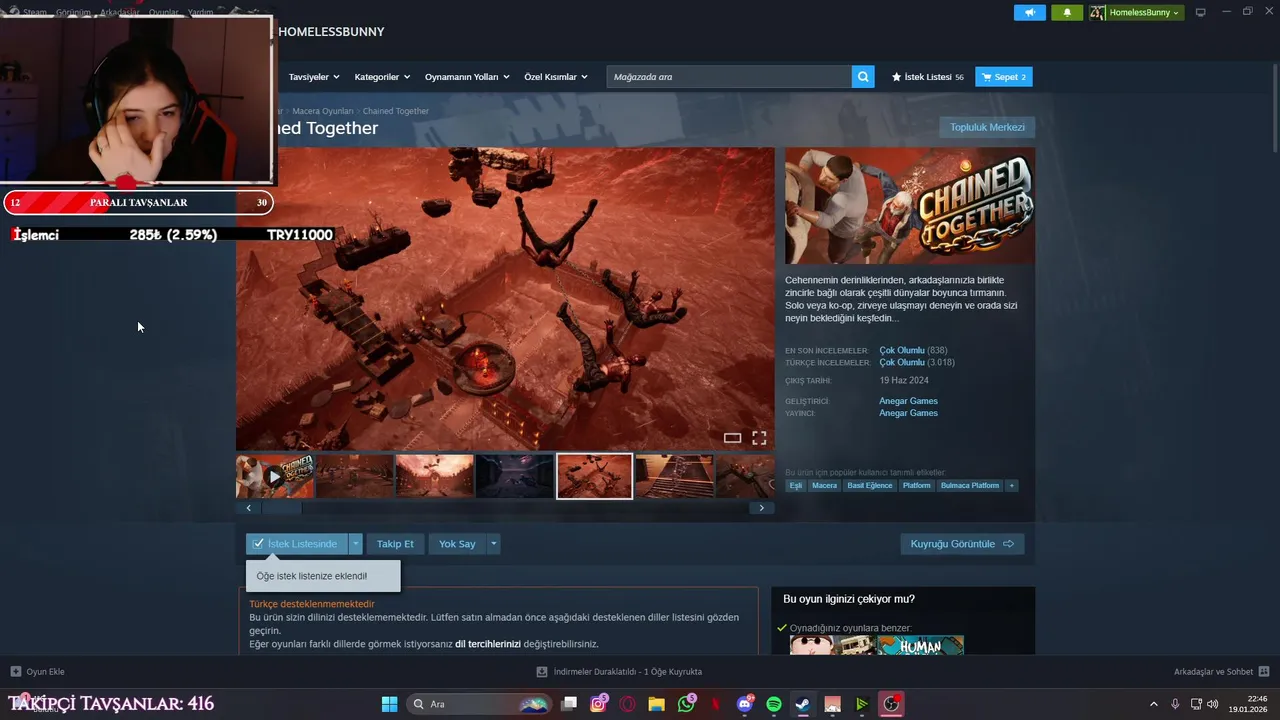Select the Eşli tag
The height and width of the screenshot is (720, 1280).
click(x=796, y=485)
